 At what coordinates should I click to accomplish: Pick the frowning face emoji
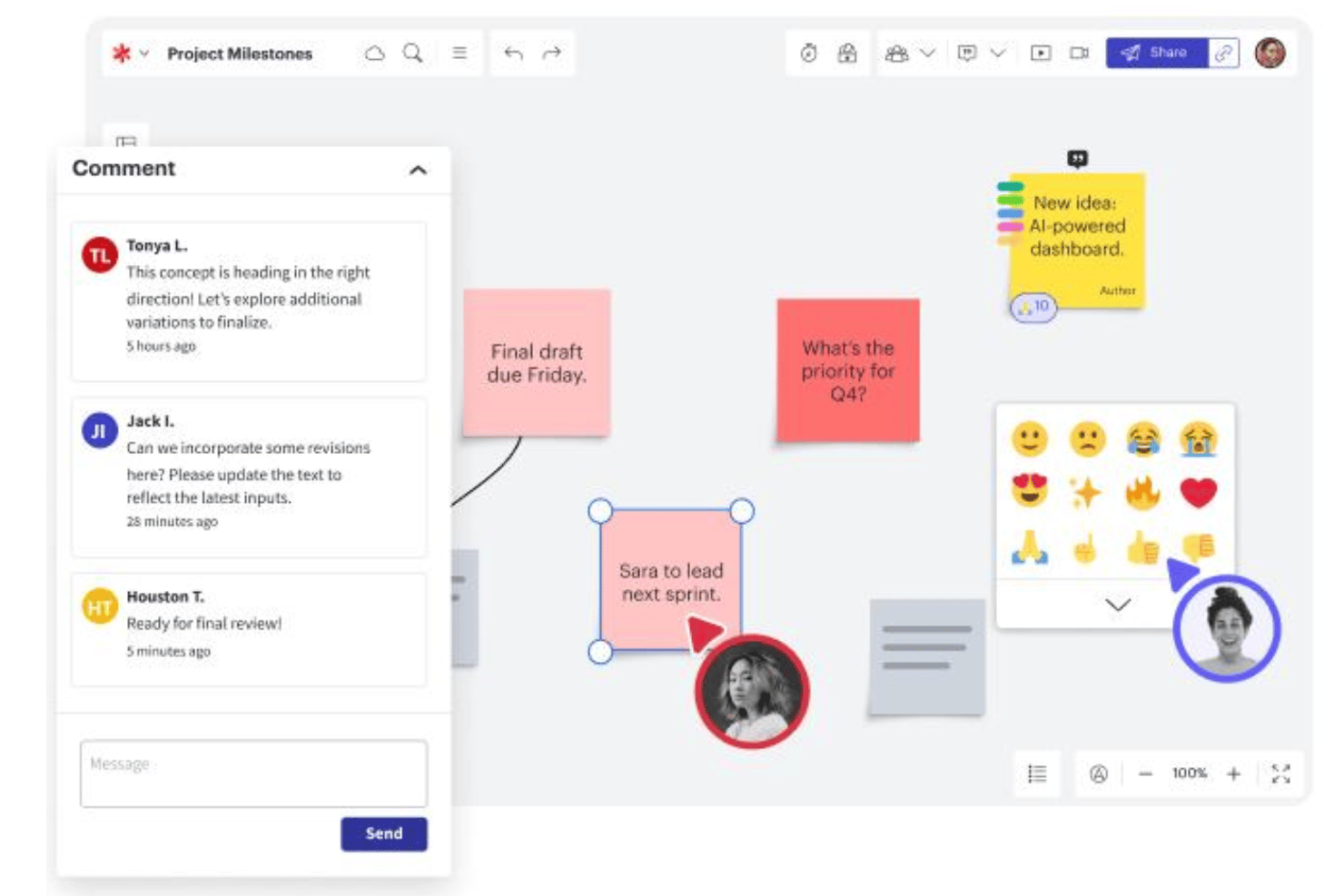coord(1087,439)
